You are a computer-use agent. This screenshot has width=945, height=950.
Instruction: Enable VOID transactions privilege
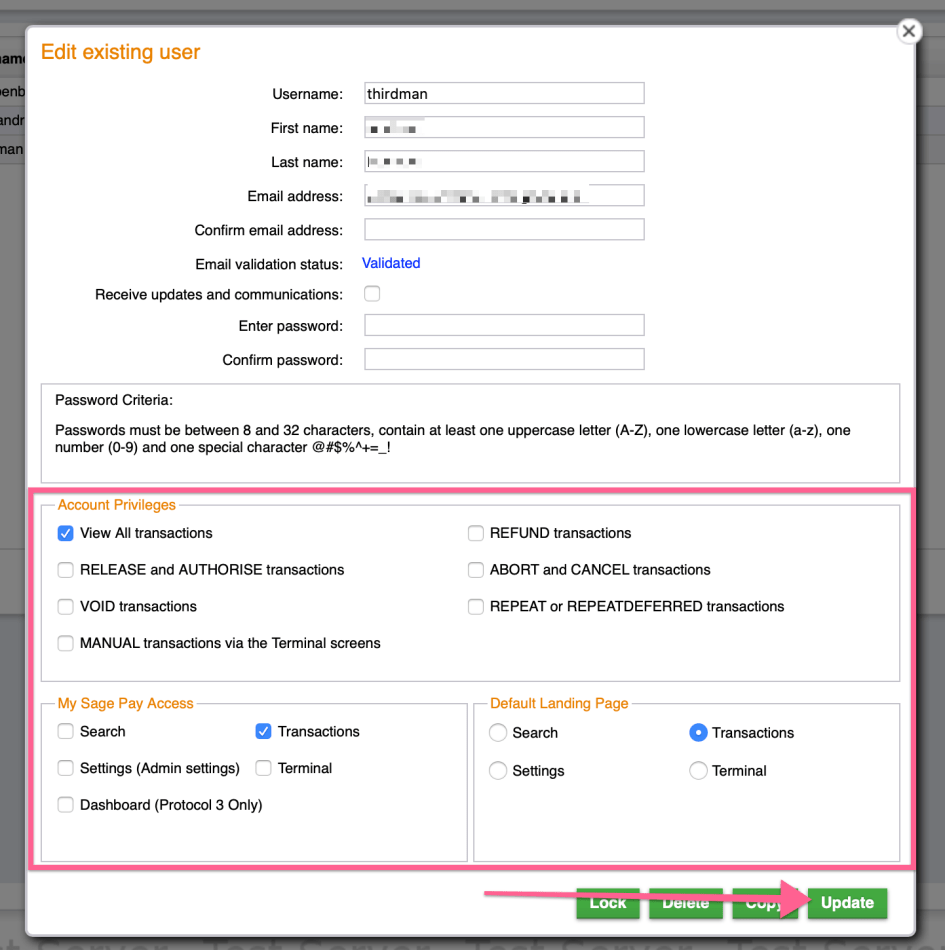point(65,606)
